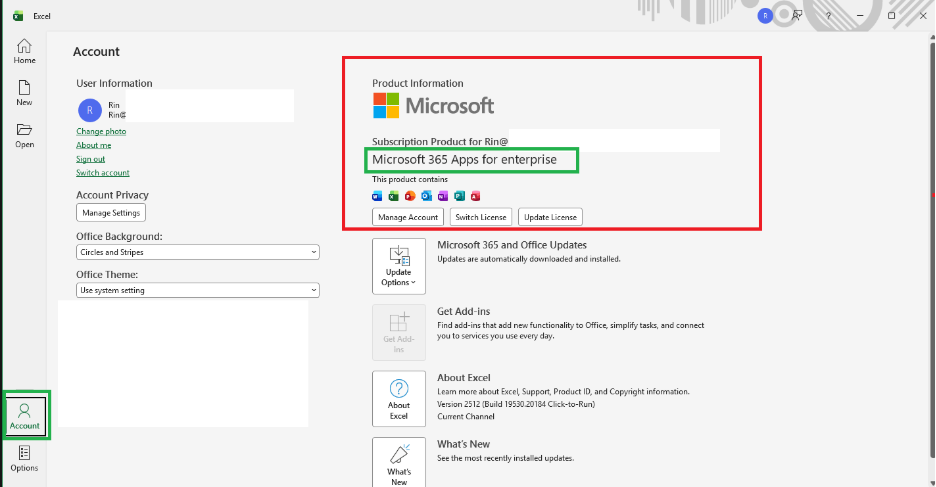Click the Publisher product icon

[459, 196]
